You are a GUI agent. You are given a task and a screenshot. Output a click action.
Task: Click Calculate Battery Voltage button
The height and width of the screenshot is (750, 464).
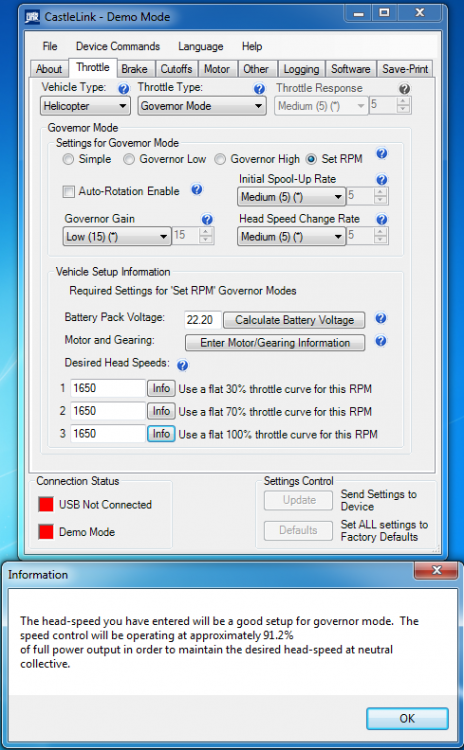[x=294, y=320]
